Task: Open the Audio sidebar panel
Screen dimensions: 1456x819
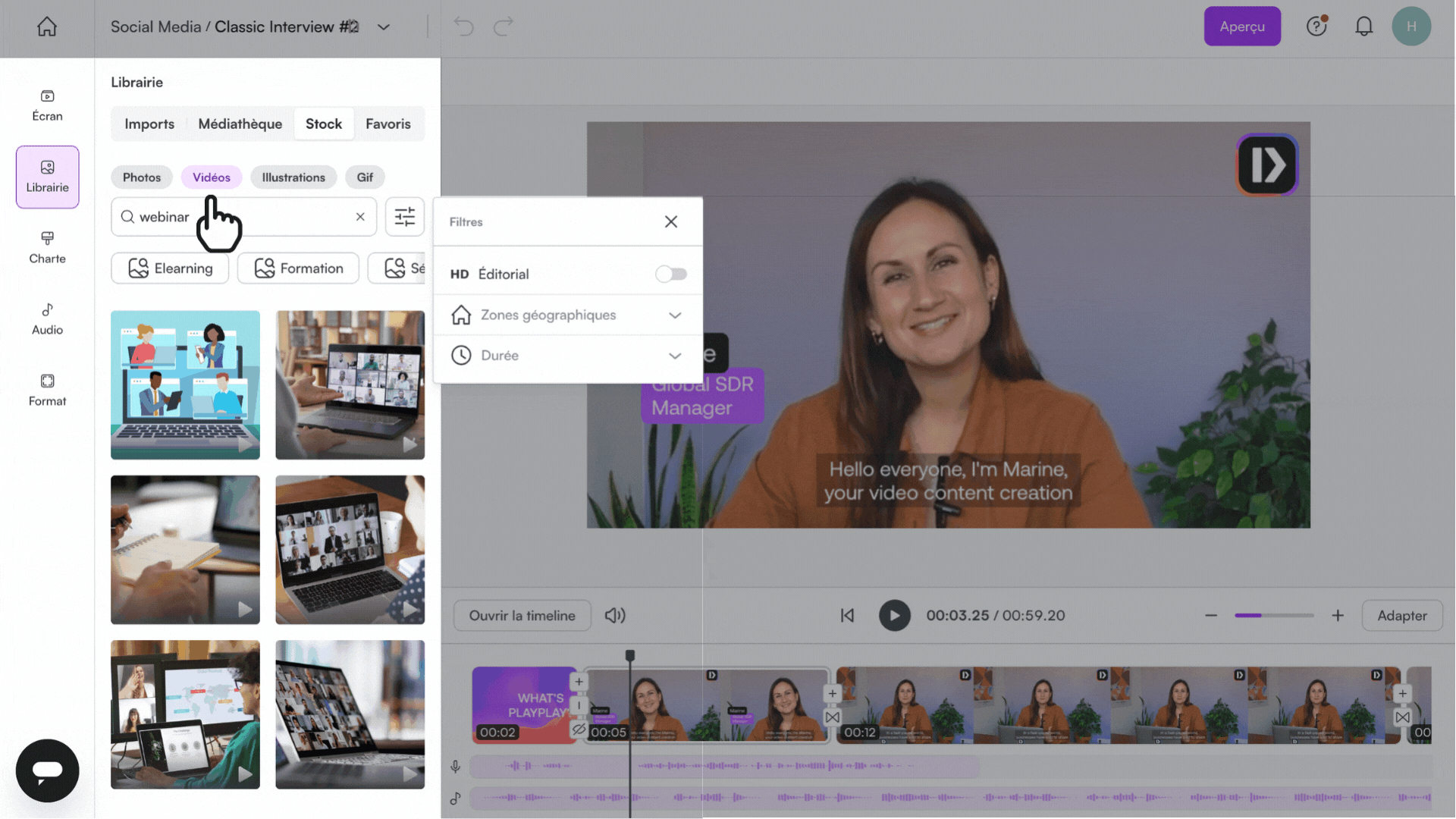Action: [47, 318]
